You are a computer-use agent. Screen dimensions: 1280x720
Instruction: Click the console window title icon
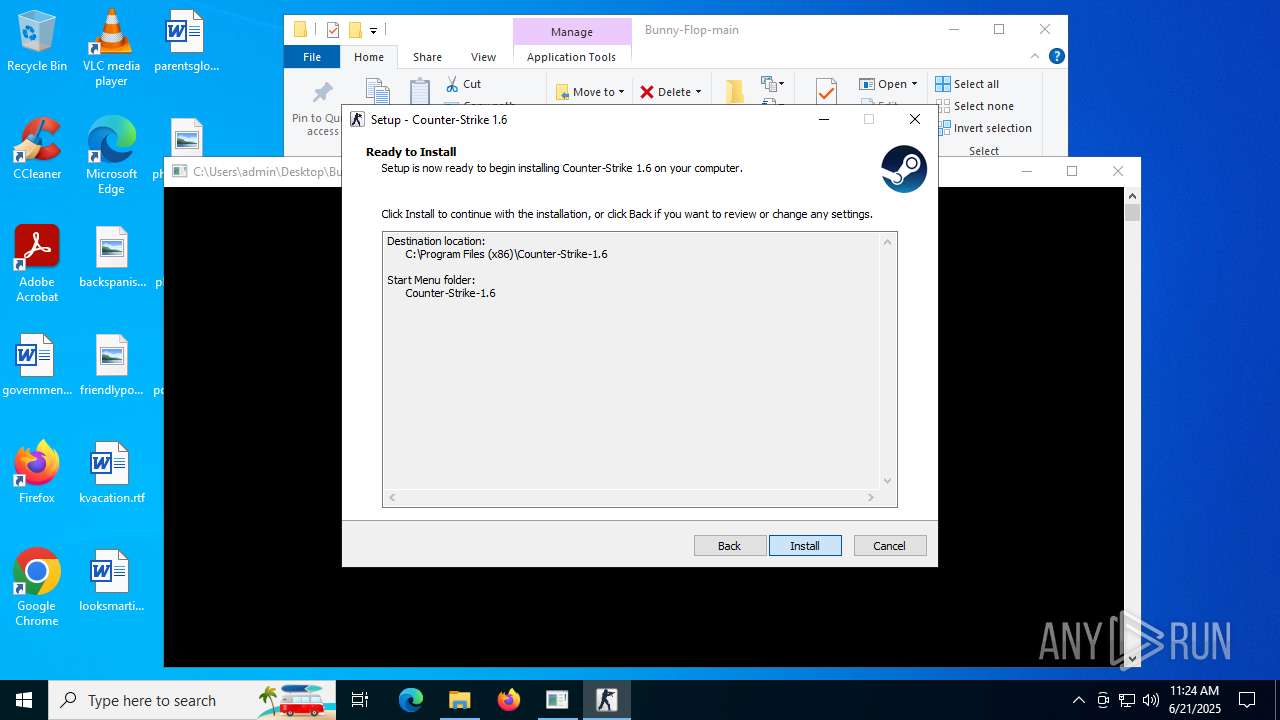pyautogui.click(x=179, y=171)
